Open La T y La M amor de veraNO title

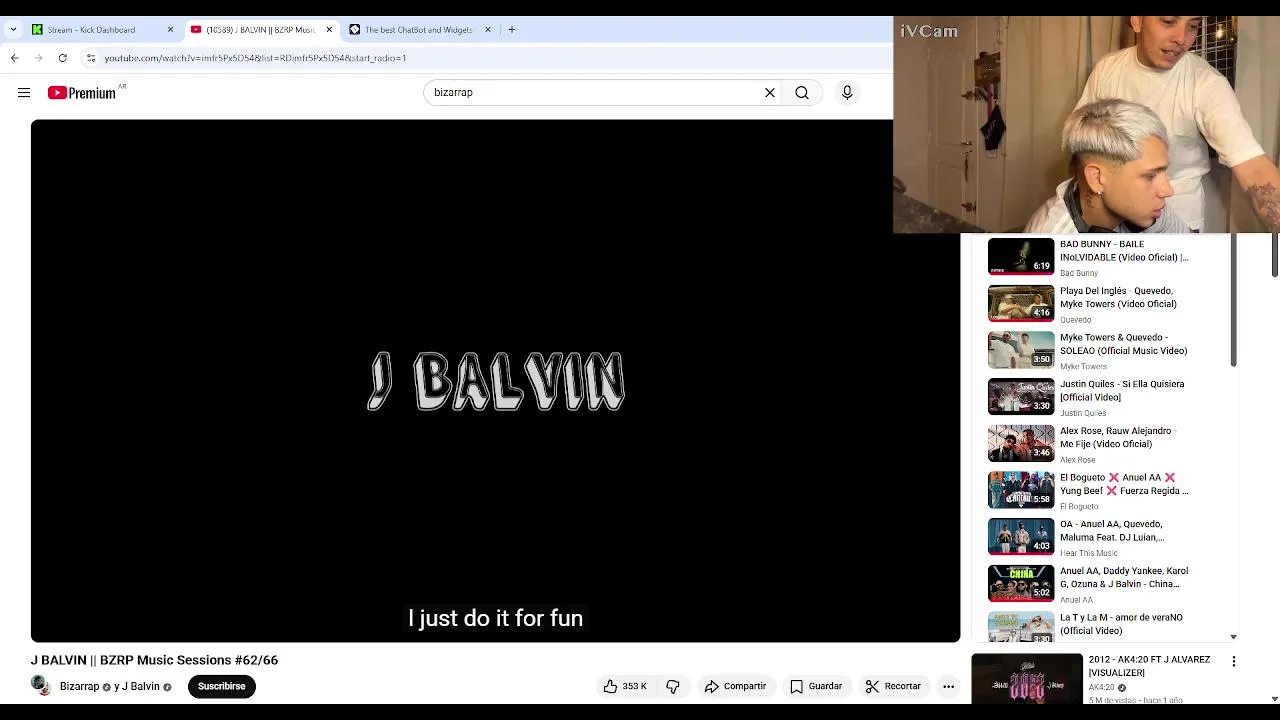click(1121, 624)
